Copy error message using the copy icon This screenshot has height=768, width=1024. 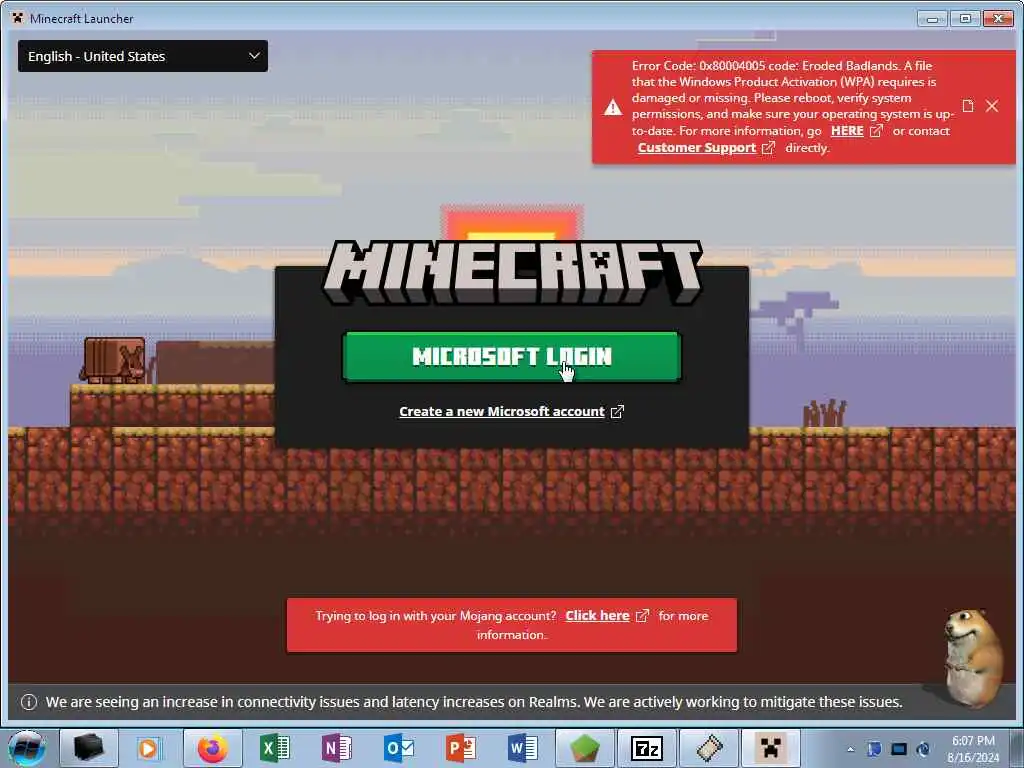[x=968, y=106]
